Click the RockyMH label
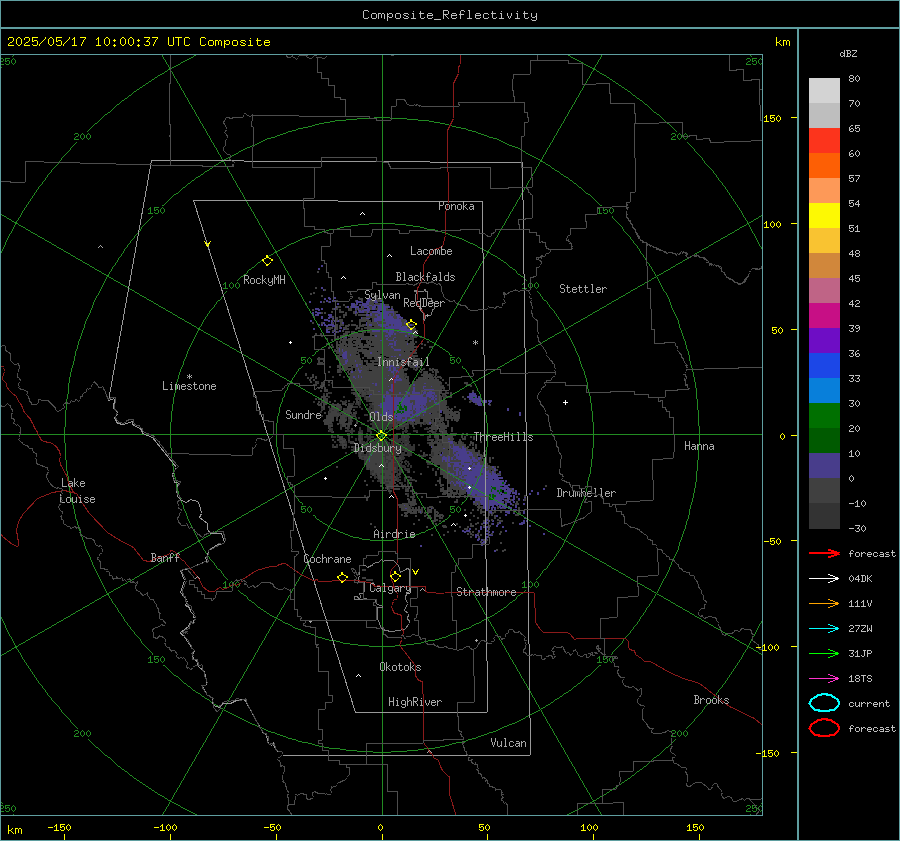The width and height of the screenshot is (900, 841). (264, 280)
